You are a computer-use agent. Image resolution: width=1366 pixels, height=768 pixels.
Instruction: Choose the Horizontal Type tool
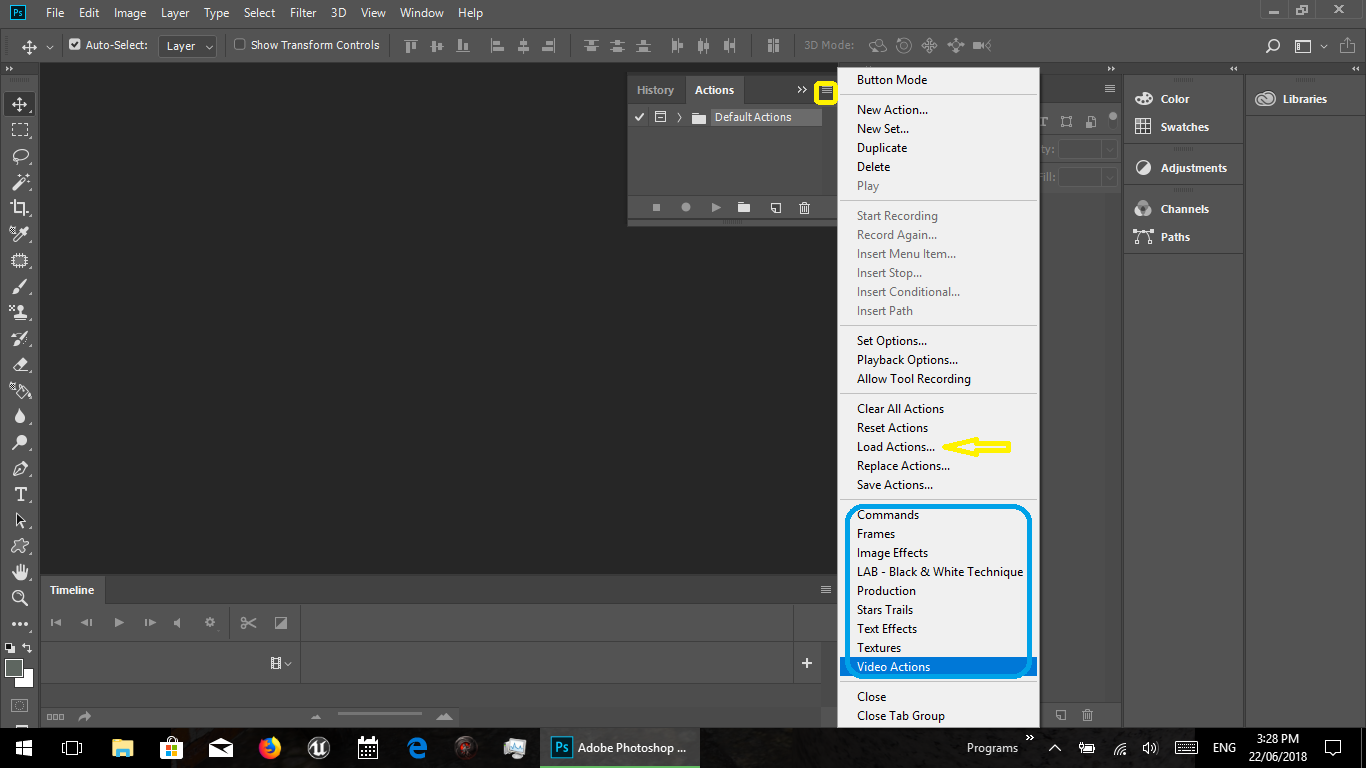(22, 494)
